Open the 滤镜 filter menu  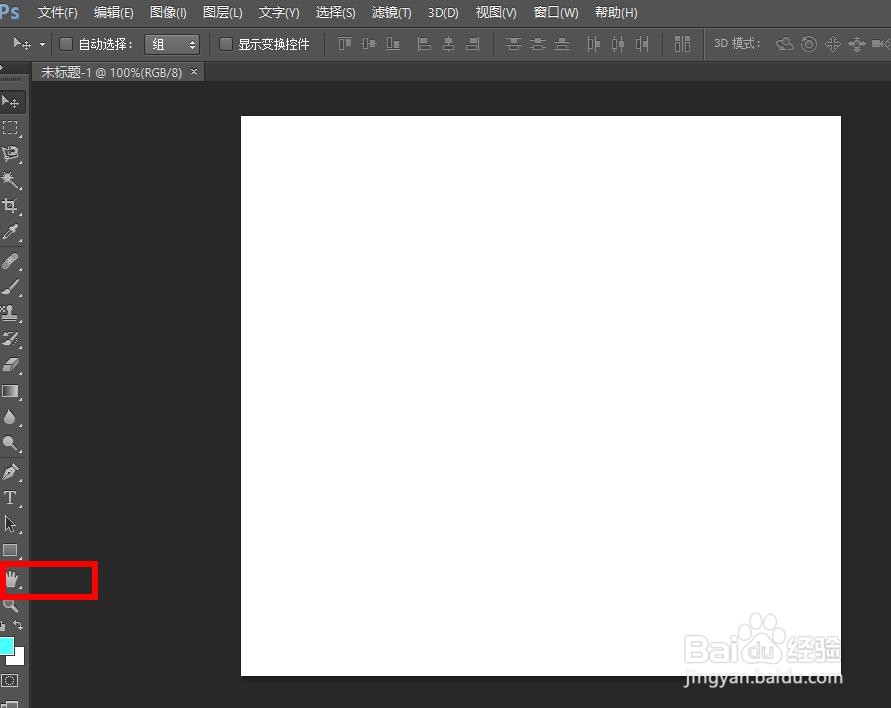[x=390, y=12]
